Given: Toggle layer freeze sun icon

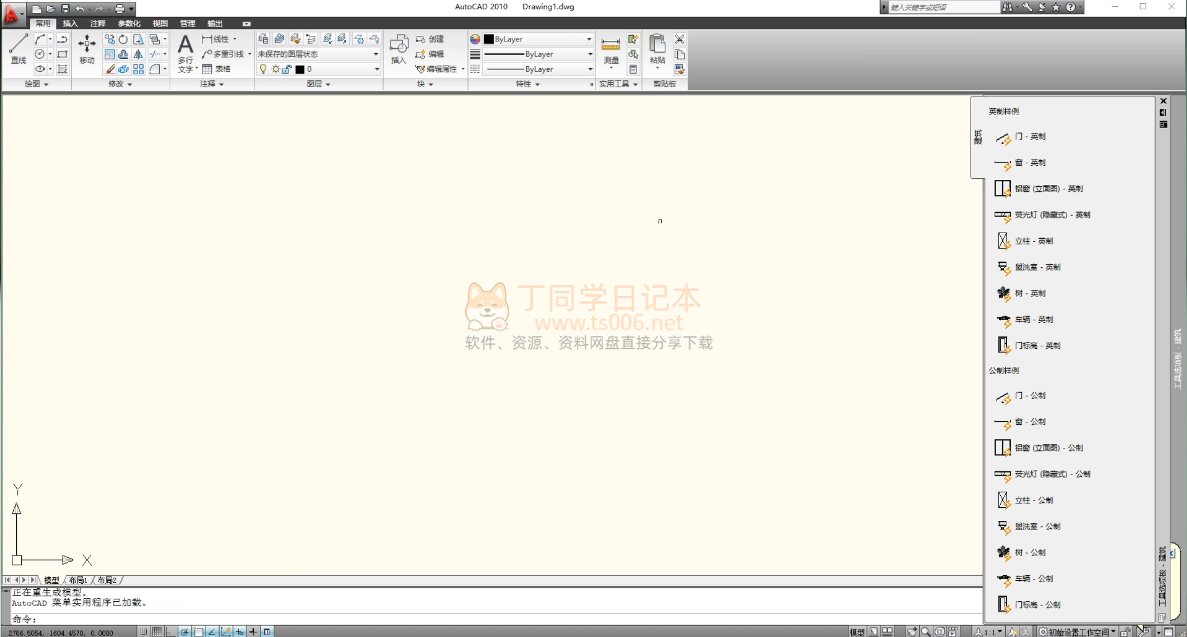Looking at the screenshot, I should pos(276,69).
